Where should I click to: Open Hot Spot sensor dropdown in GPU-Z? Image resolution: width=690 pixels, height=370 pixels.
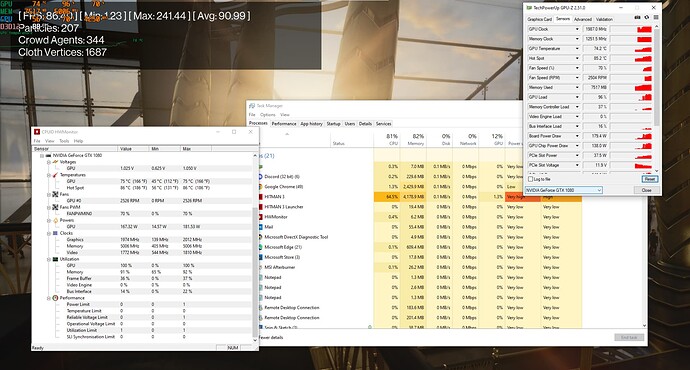pyautogui.click(x=577, y=58)
